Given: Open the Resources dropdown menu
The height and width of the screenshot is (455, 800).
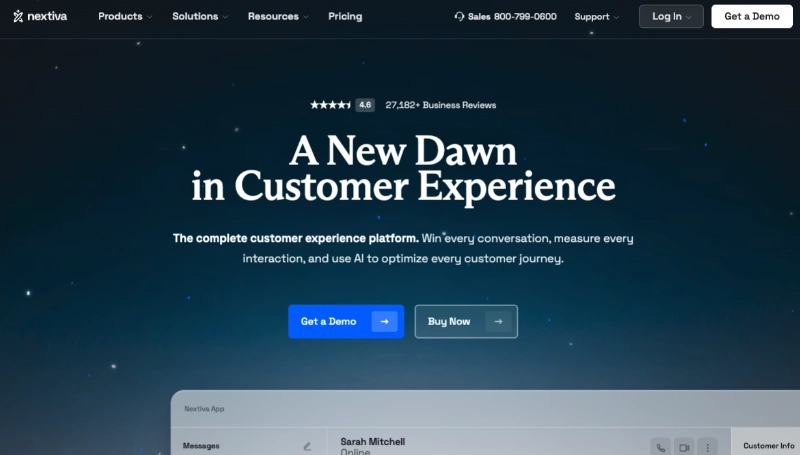Looking at the screenshot, I should [278, 16].
